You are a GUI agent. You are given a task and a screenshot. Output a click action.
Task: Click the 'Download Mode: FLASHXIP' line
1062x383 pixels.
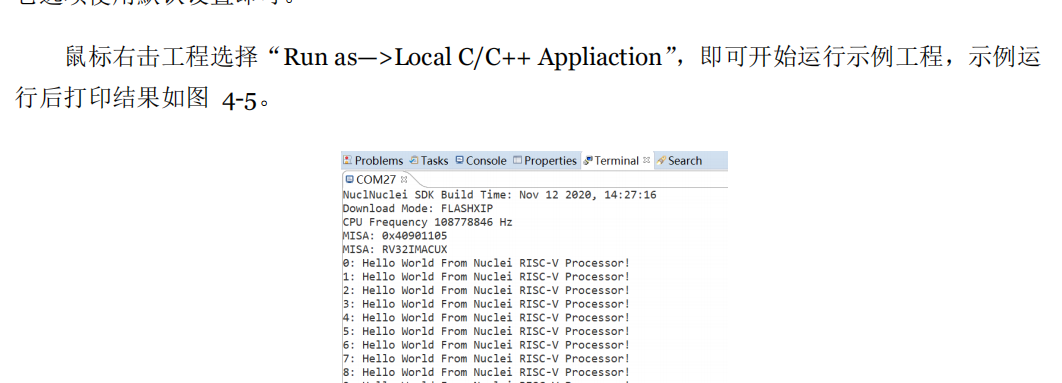(x=418, y=209)
